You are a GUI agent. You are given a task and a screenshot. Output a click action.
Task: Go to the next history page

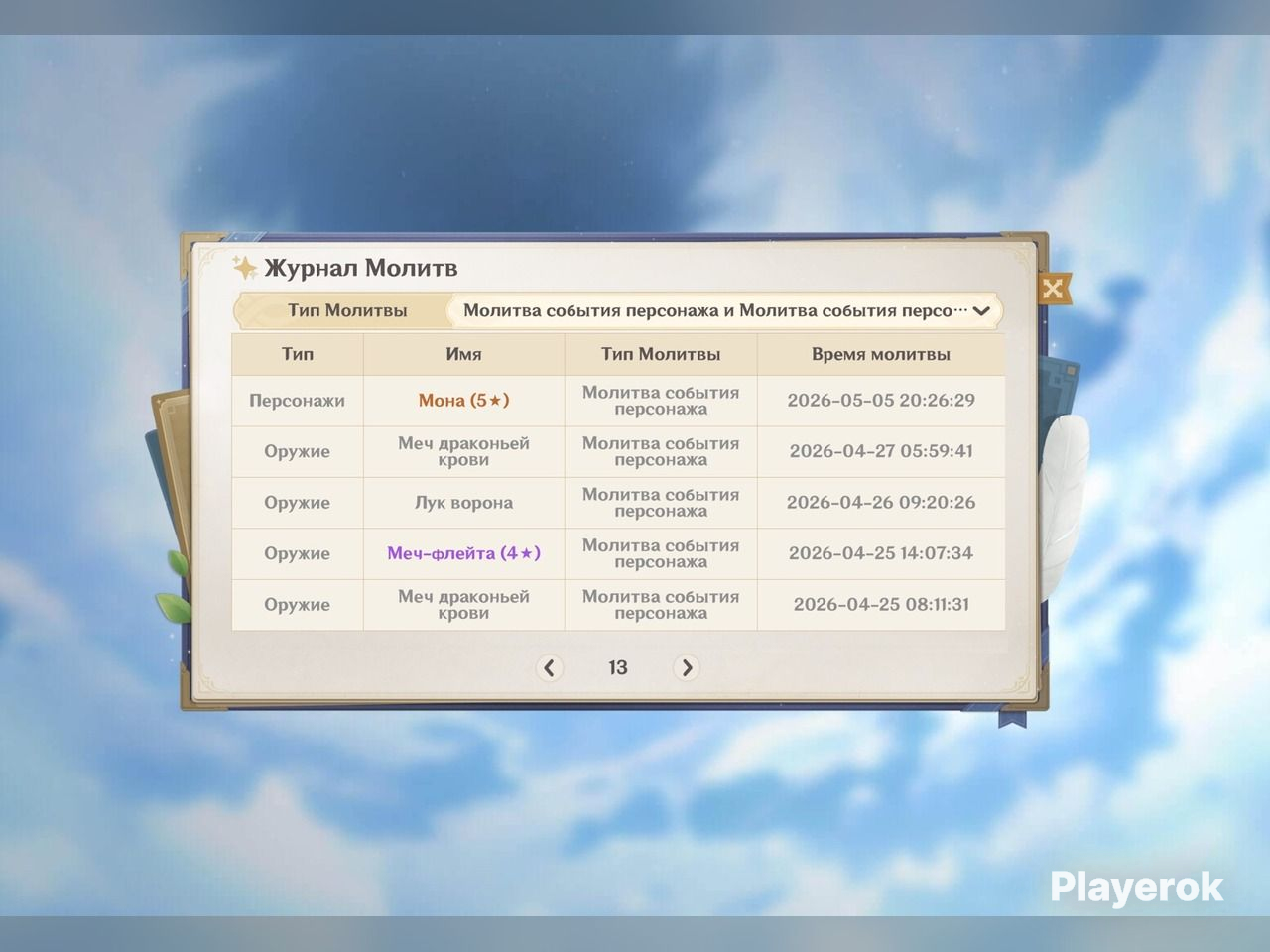686,667
